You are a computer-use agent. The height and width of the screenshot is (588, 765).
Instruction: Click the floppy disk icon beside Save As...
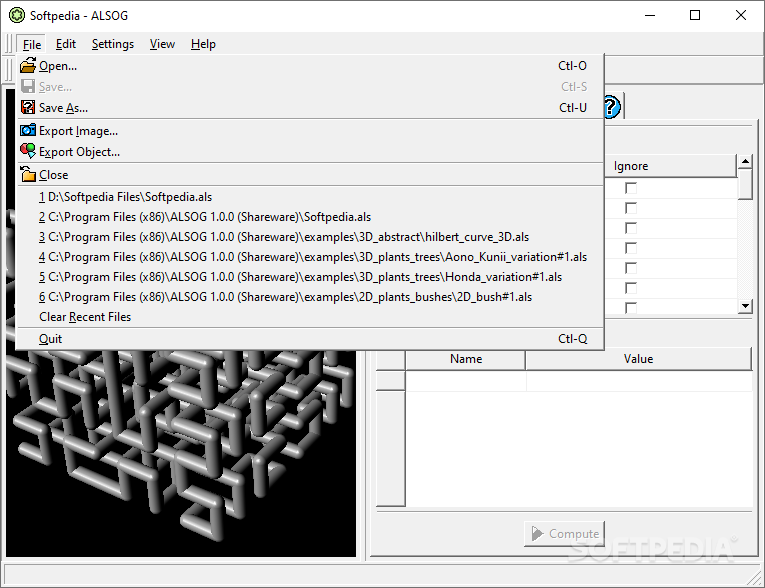point(28,107)
